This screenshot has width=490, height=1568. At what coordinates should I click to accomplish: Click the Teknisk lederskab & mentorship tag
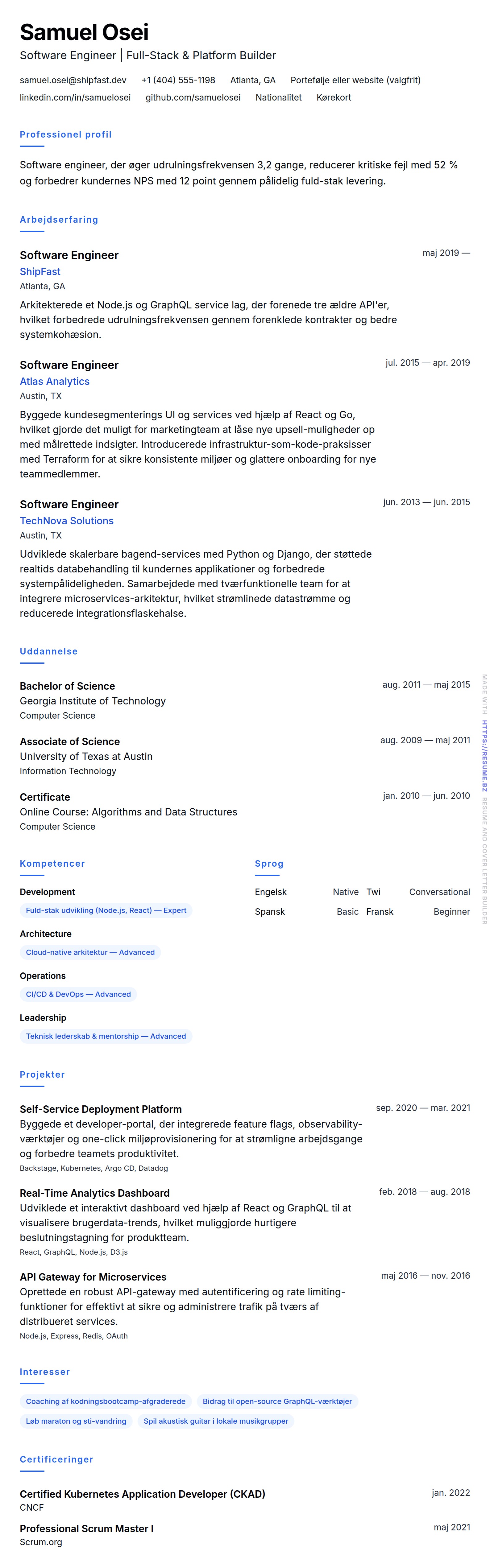point(106,1037)
